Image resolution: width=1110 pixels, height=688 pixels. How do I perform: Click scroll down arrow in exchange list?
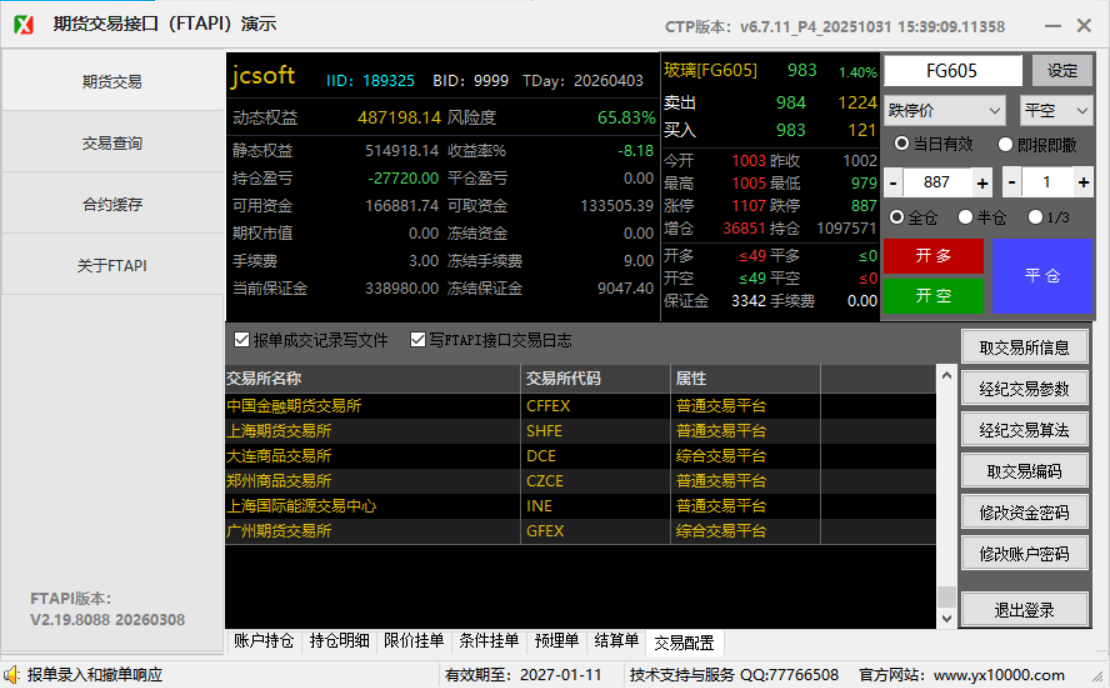coord(946,618)
